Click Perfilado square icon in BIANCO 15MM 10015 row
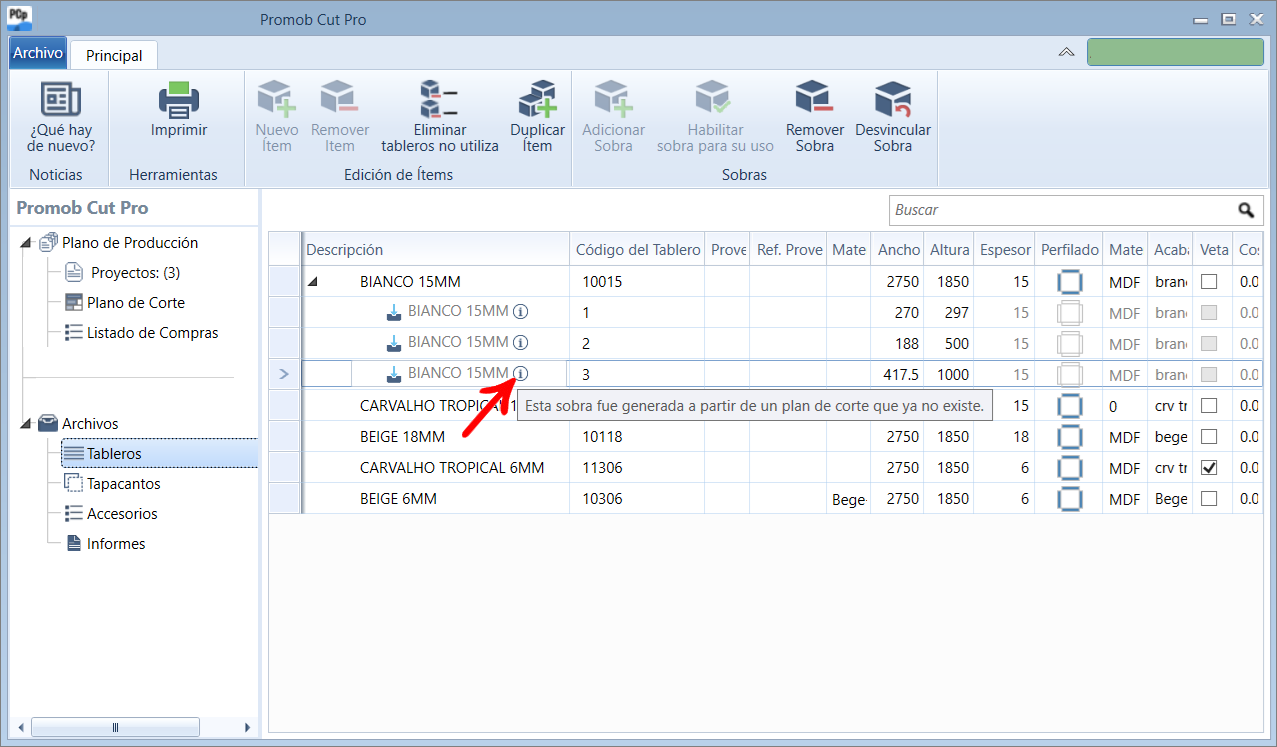 (x=1070, y=282)
